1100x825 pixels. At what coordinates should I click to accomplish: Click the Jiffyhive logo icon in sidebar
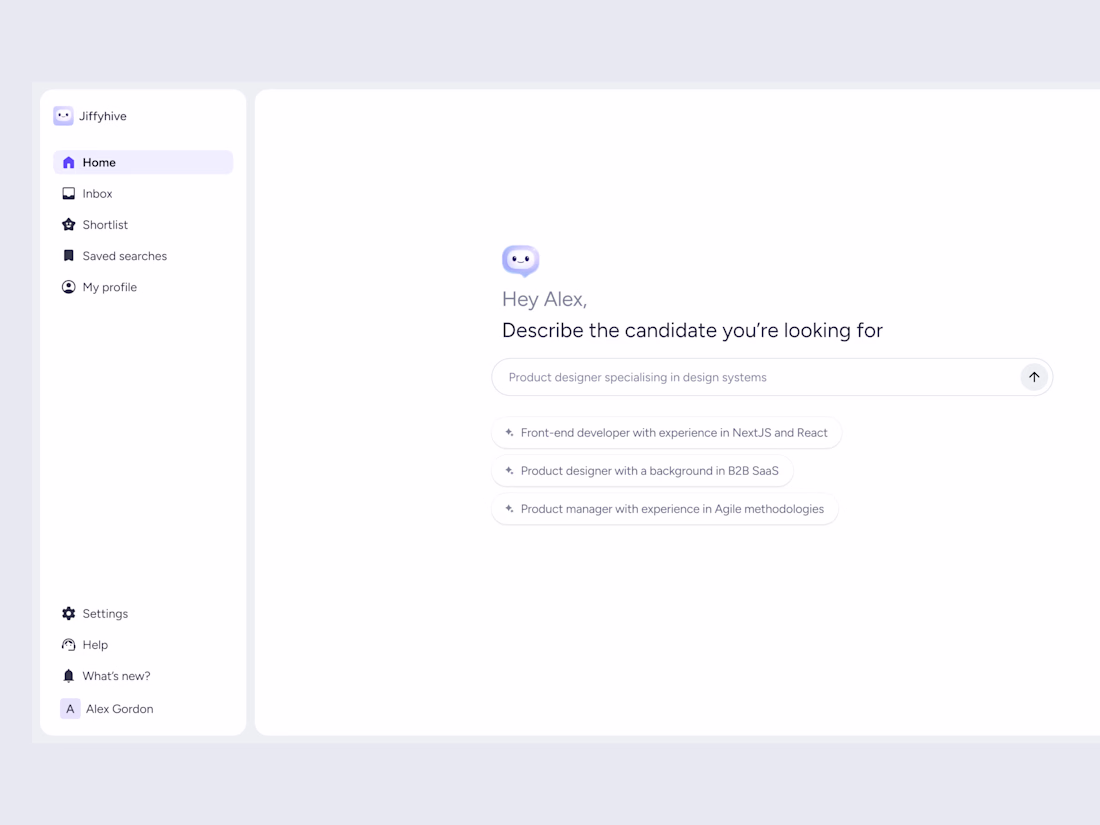coord(63,116)
